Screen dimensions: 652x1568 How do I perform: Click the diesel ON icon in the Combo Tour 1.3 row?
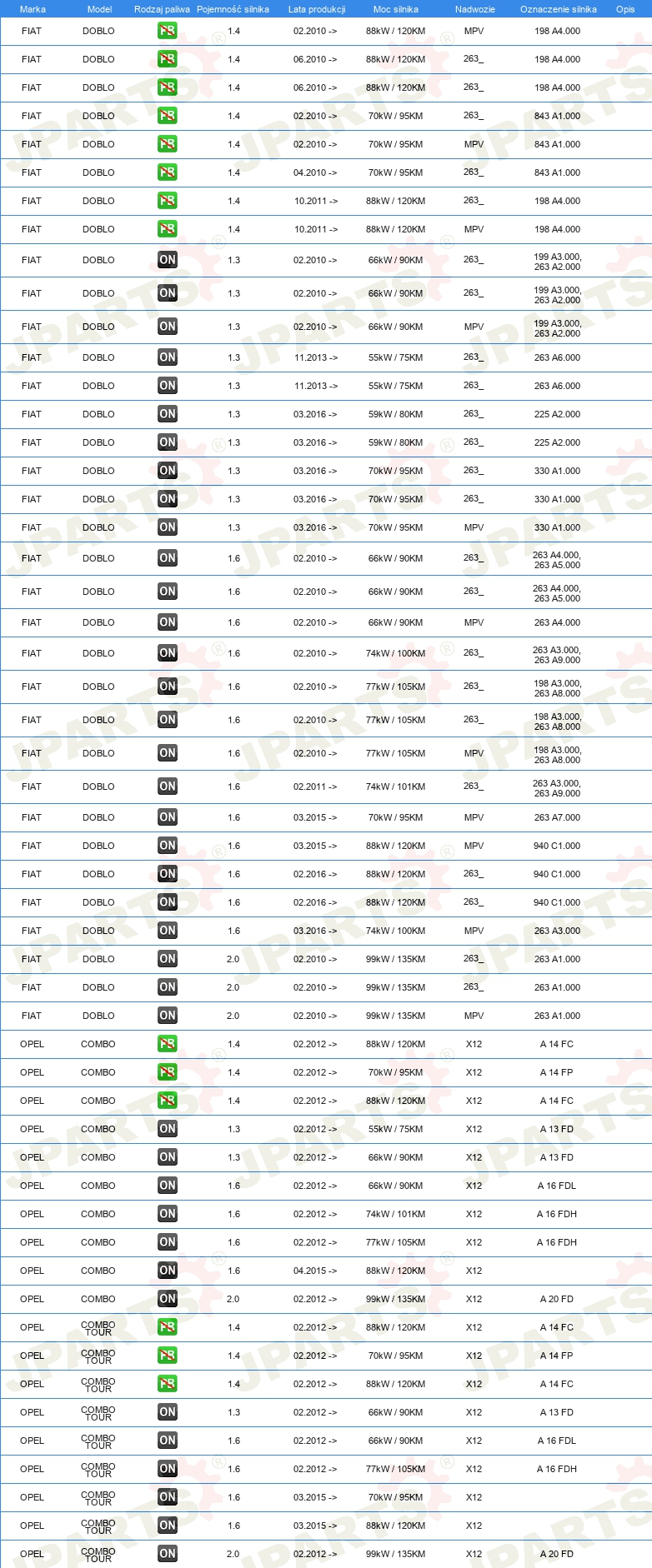click(168, 1412)
